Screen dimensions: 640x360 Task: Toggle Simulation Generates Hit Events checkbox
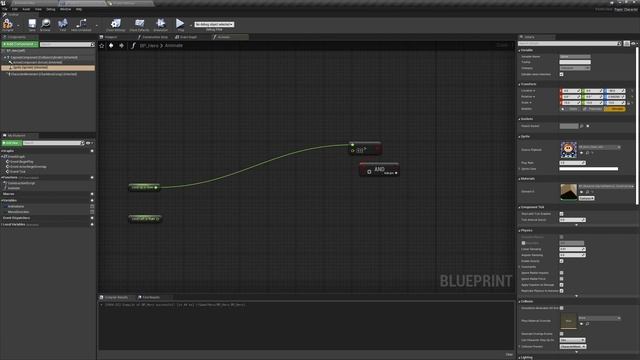pyautogui.click(x=562, y=308)
